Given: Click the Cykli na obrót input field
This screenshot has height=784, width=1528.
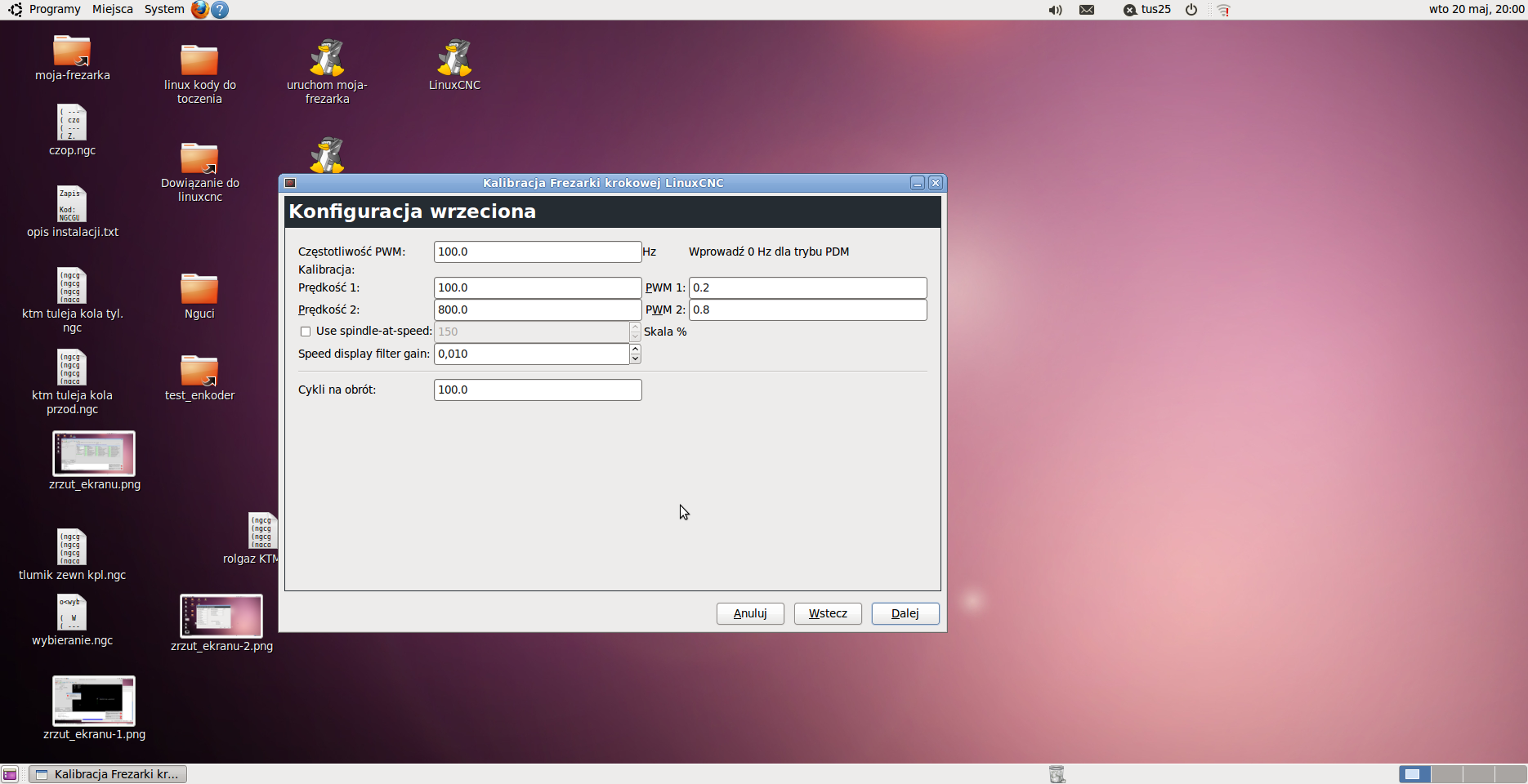Looking at the screenshot, I should tap(538, 390).
